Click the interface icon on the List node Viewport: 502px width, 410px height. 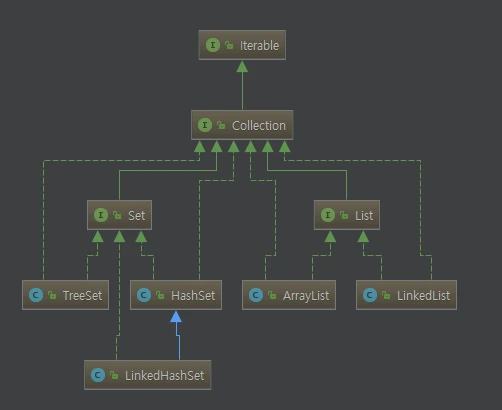(x=328, y=215)
